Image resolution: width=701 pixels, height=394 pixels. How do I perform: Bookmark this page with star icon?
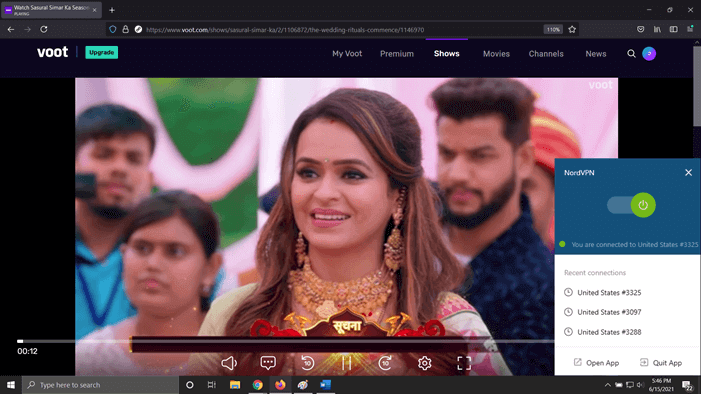point(572,30)
